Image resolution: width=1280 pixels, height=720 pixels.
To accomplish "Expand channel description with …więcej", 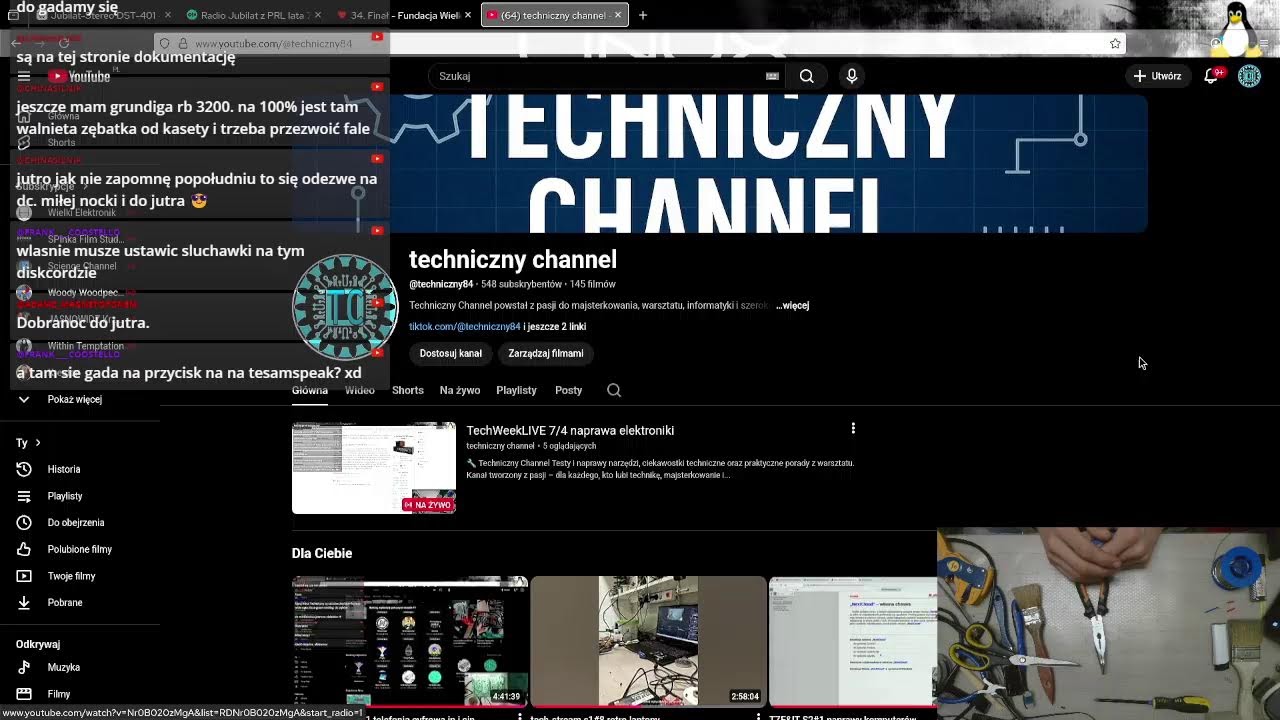I will tap(792, 305).
